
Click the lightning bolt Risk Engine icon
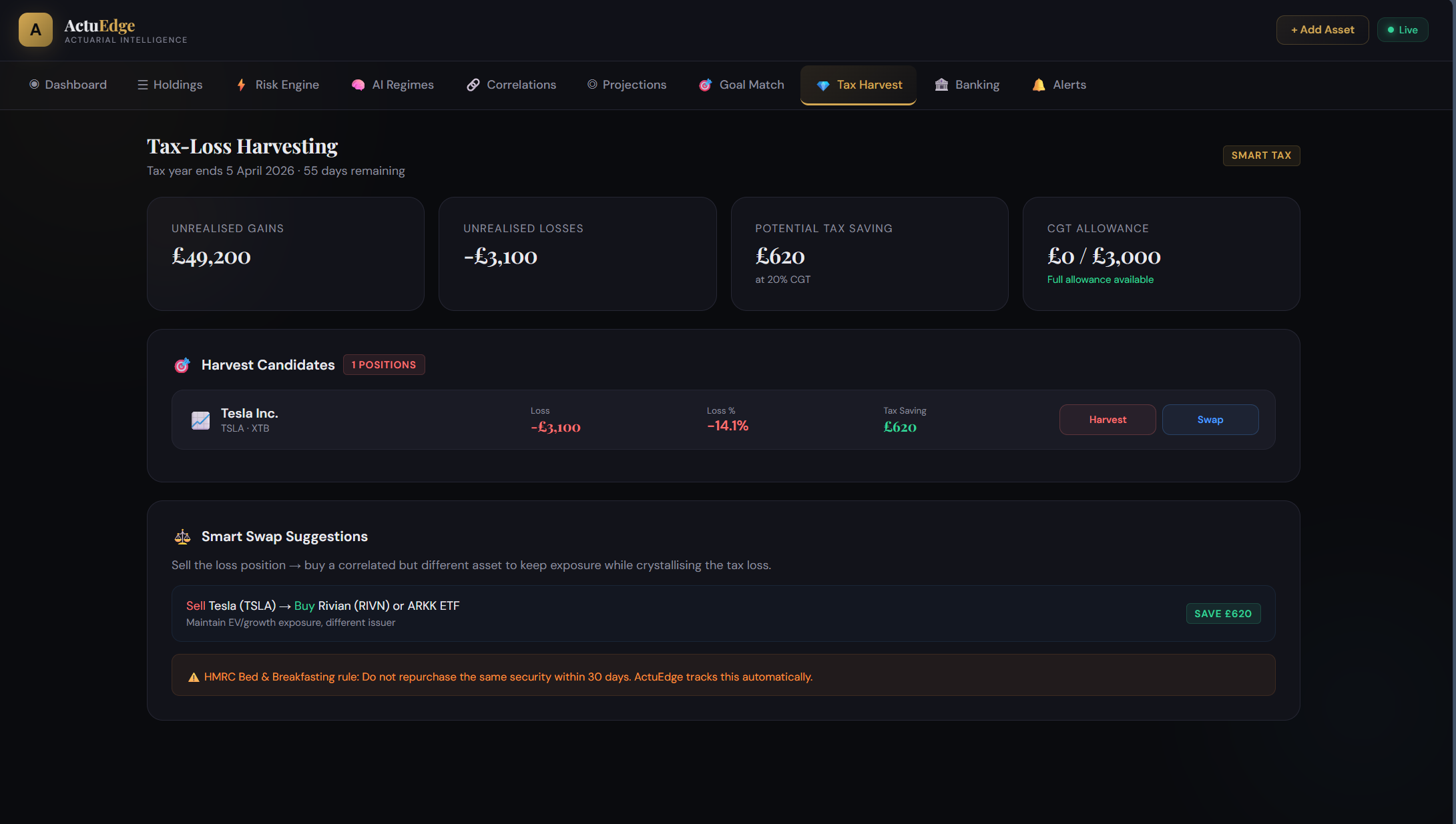click(241, 85)
